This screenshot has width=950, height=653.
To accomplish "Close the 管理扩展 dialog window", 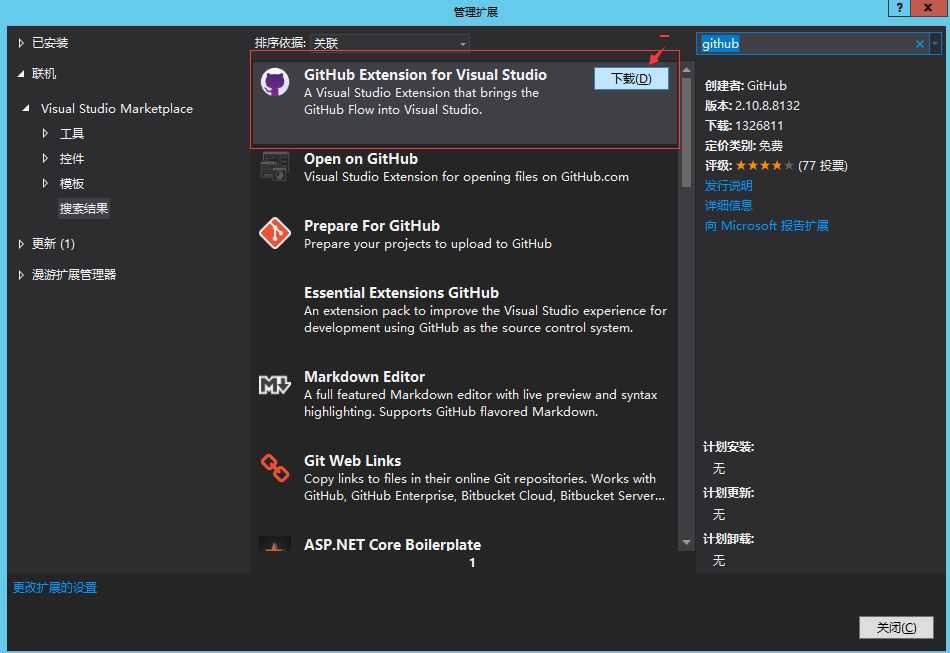I will (x=928, y=8).
